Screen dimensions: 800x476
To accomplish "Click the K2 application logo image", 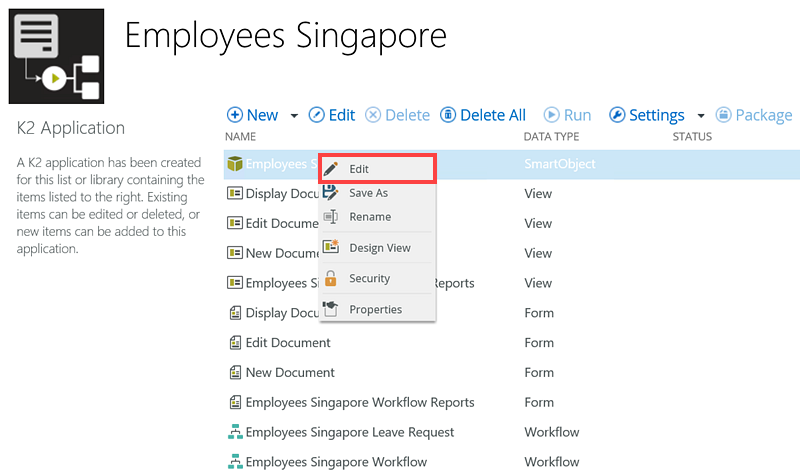I will point(56,56).
